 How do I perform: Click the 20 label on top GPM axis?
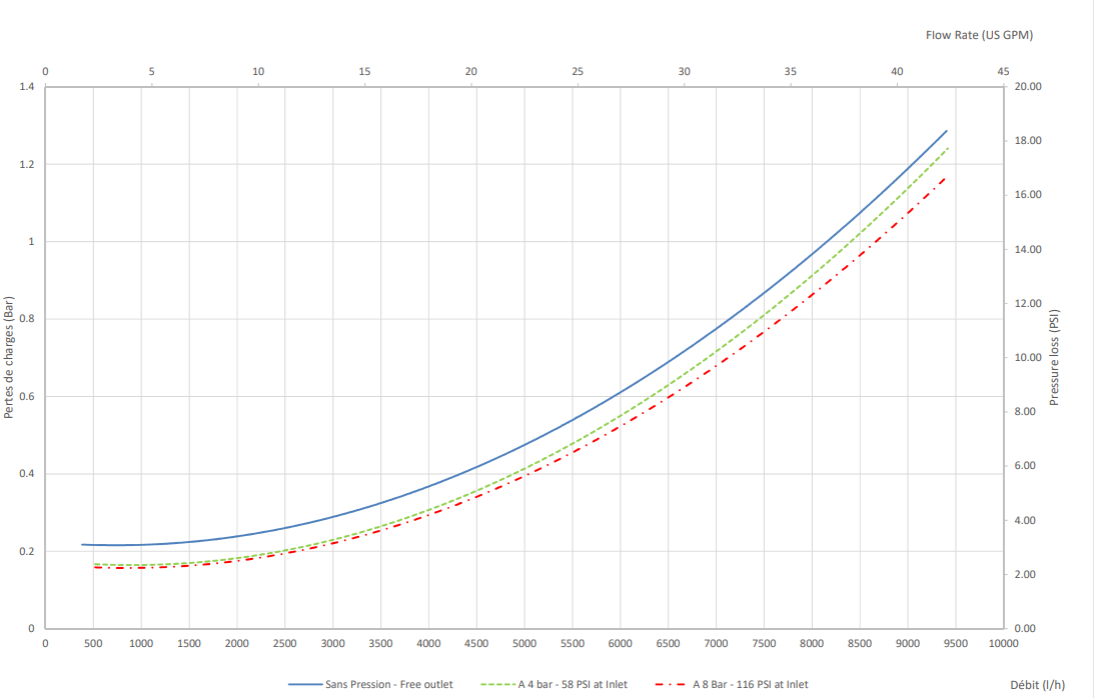tap(471, 71)
